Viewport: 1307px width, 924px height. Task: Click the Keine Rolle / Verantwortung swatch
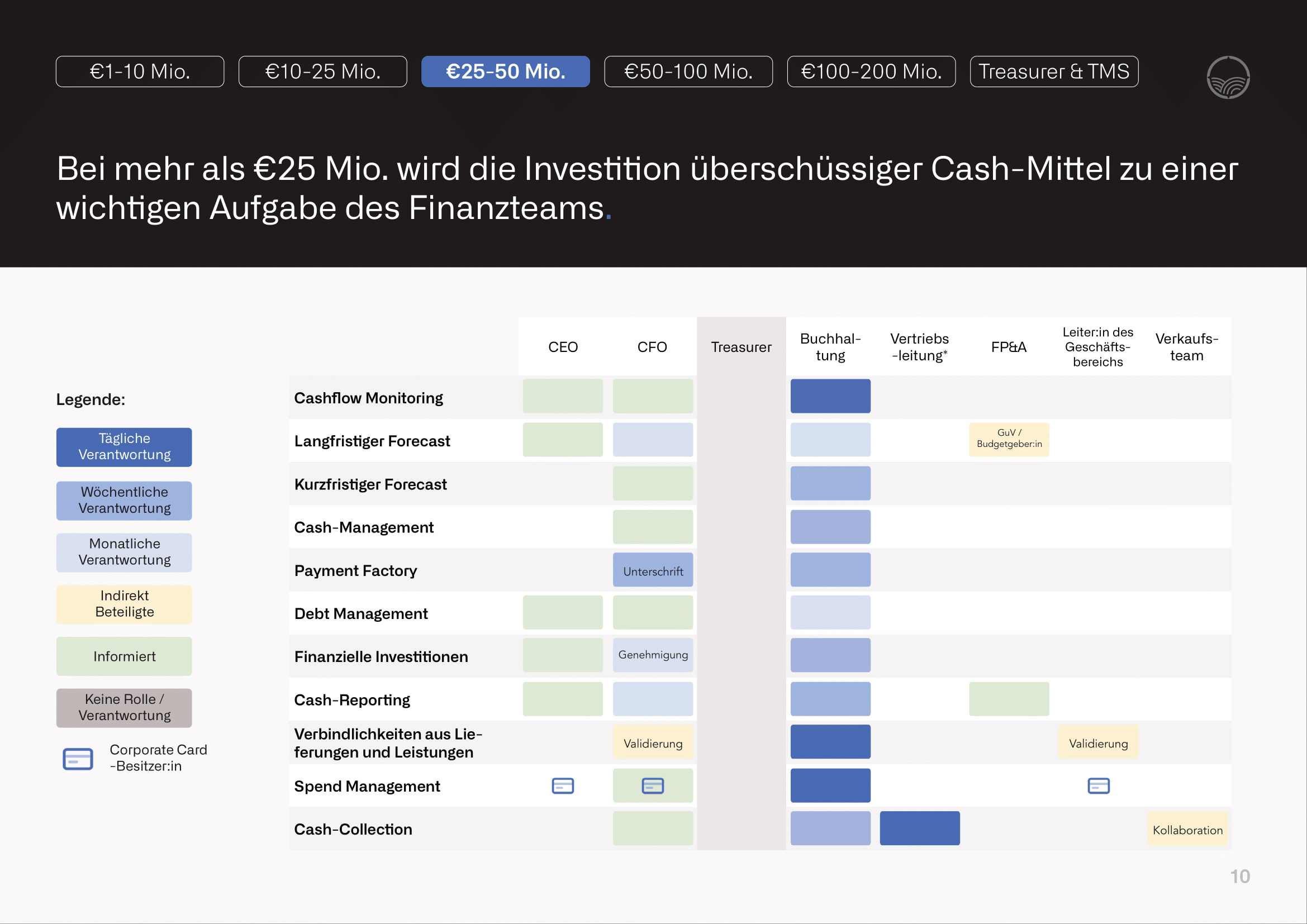(x=124, y=708)
